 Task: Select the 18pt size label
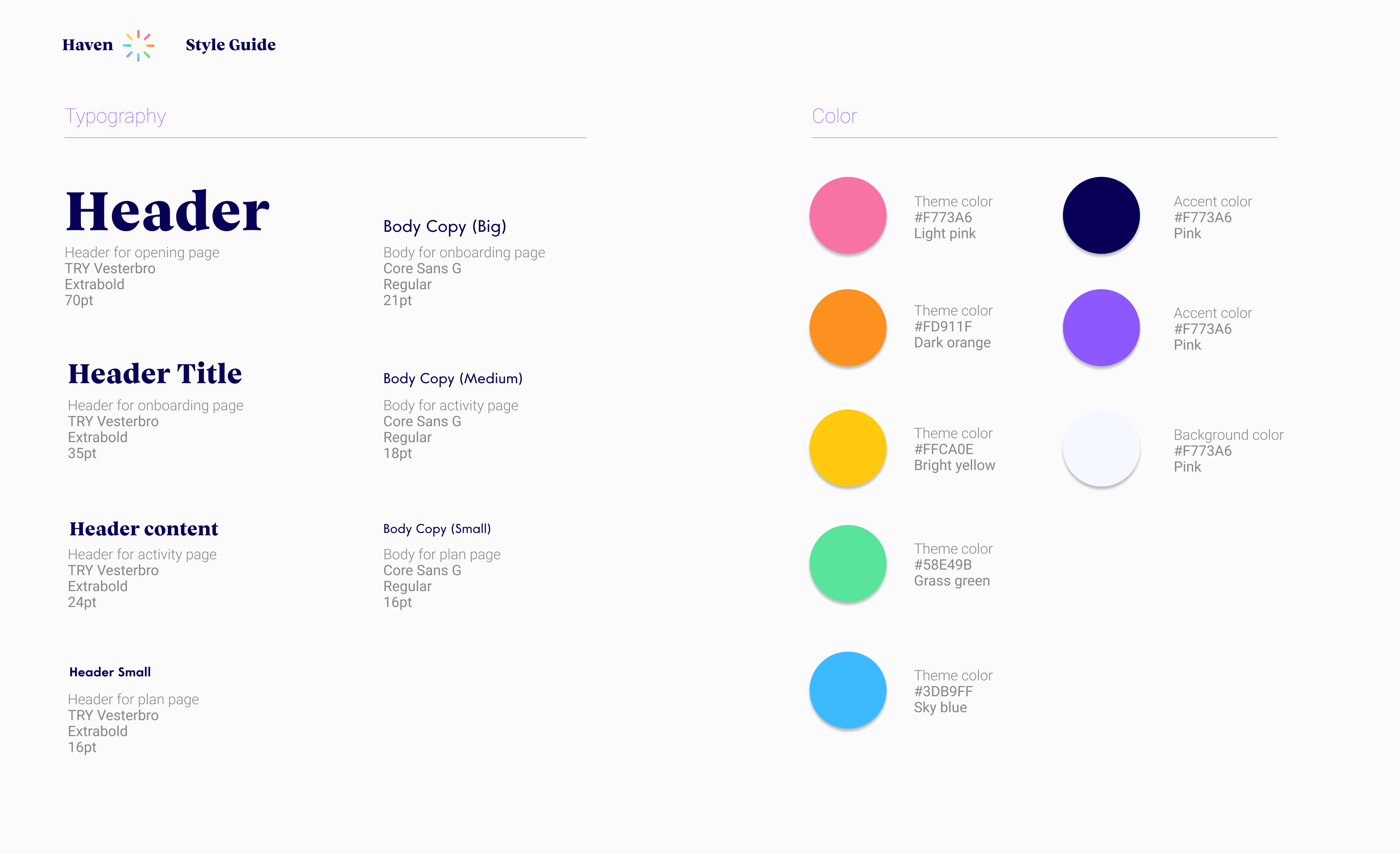point(398,453)
